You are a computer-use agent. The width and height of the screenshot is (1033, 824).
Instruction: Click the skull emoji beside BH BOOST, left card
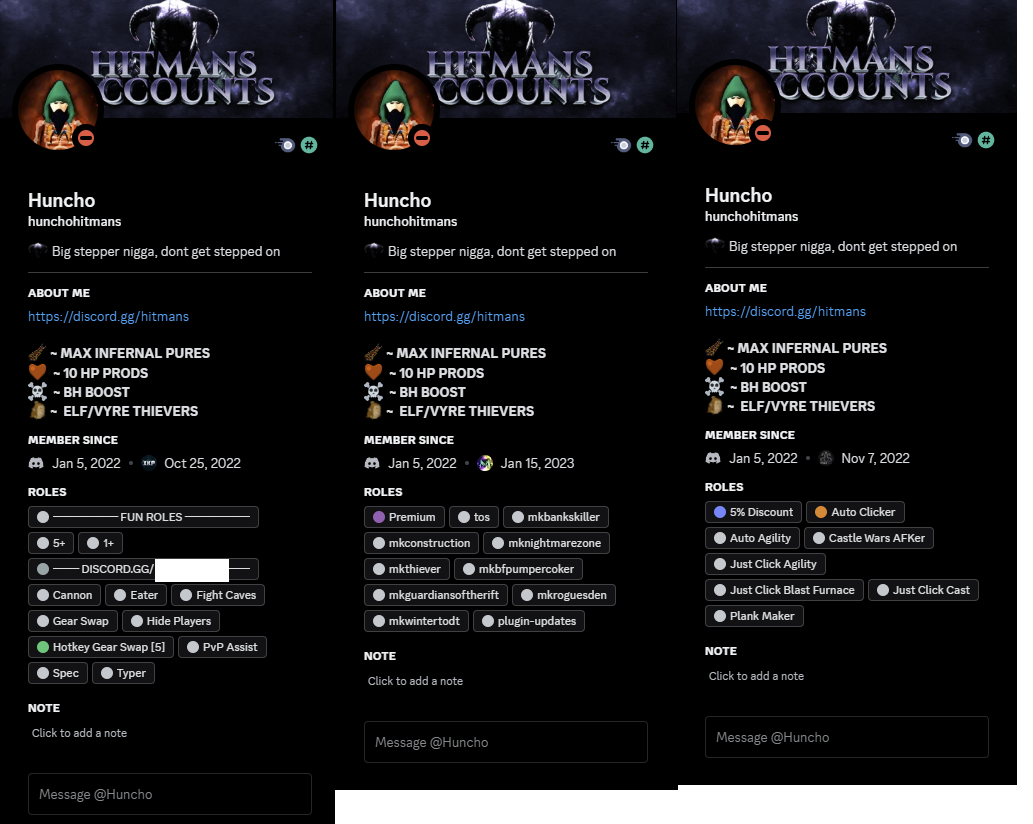tap(38, 392)
